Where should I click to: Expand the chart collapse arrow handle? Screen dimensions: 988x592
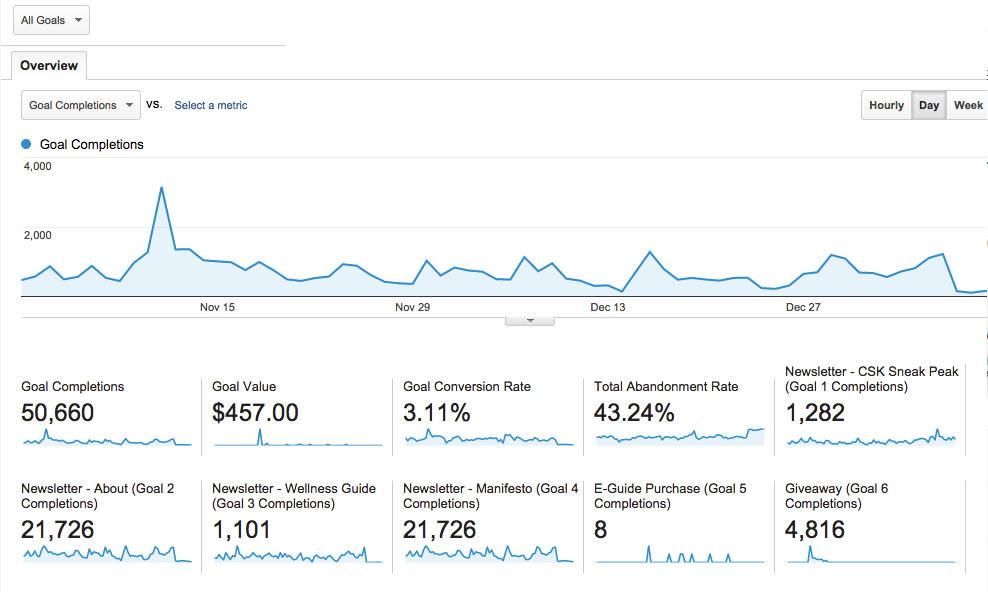pyautogui.click(x=530, y=321)
